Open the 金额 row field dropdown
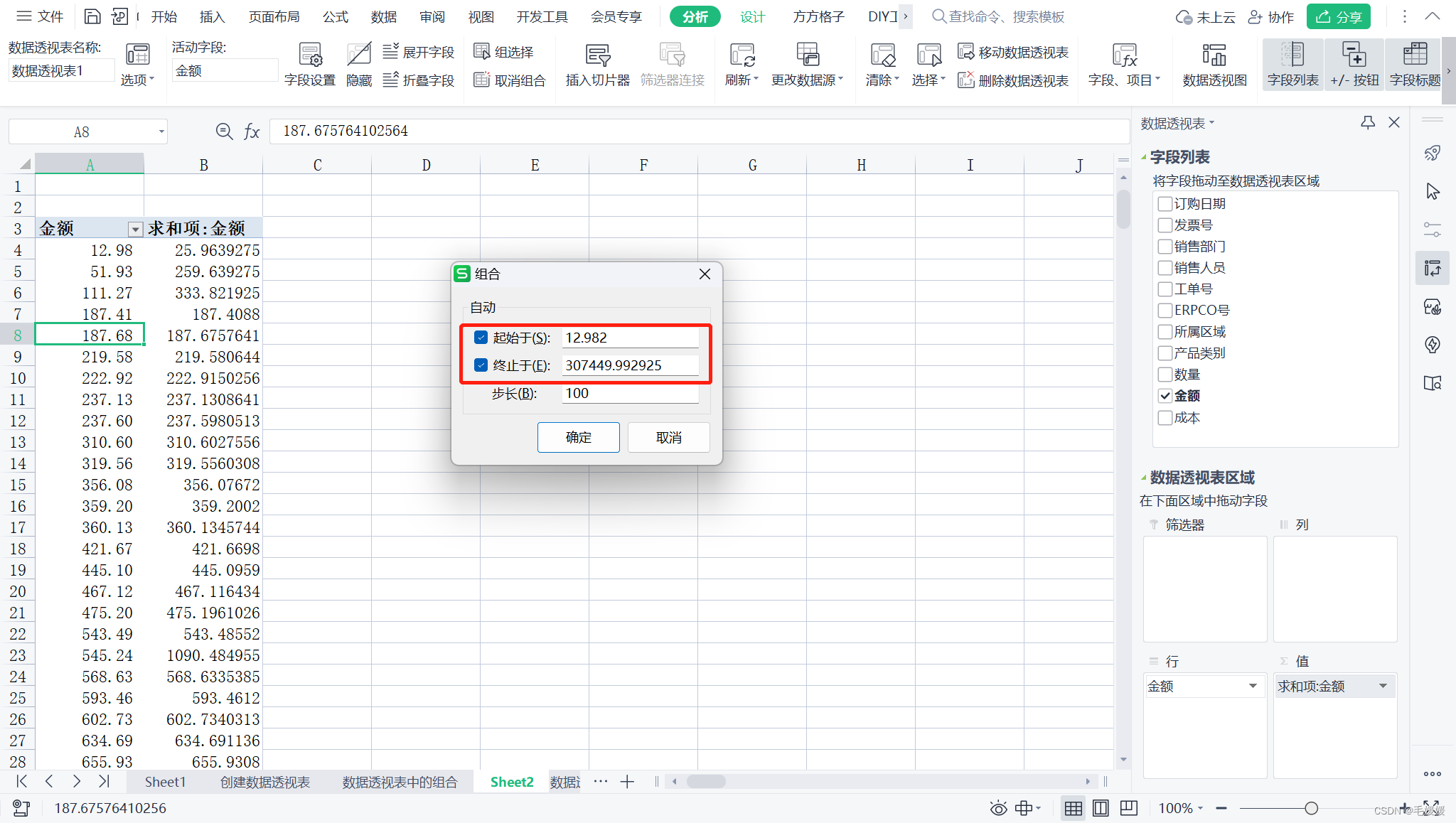This screenshot has width=1456, height=823. pyautogui.click(x=1253, y=686)
